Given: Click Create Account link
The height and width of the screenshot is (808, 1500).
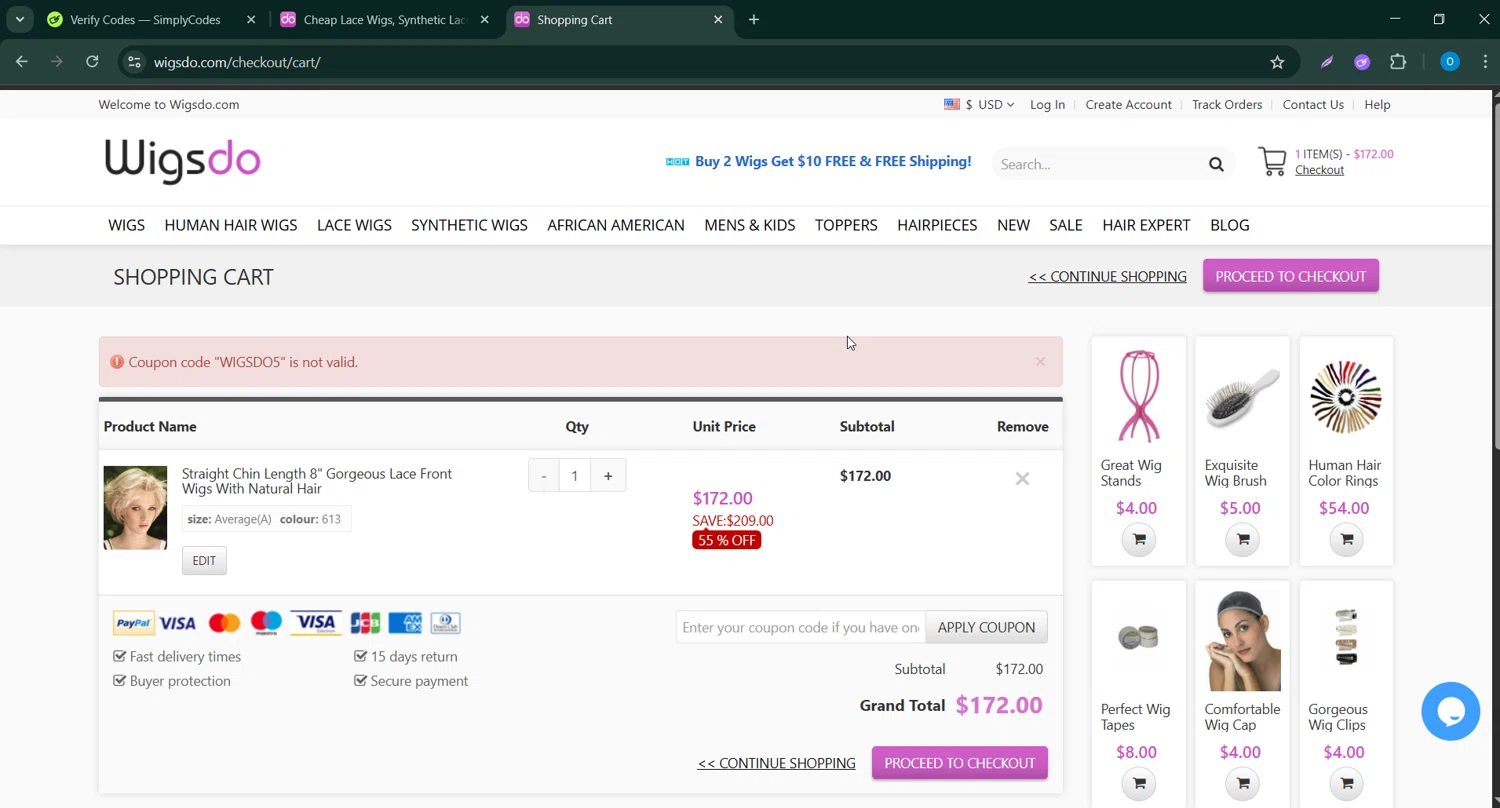Looking at the screenshot, I should pos(1129,104).
